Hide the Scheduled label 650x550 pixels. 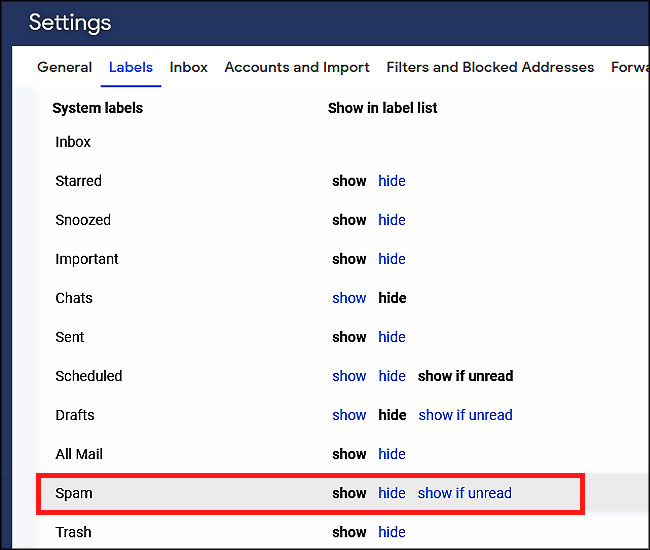392,376
